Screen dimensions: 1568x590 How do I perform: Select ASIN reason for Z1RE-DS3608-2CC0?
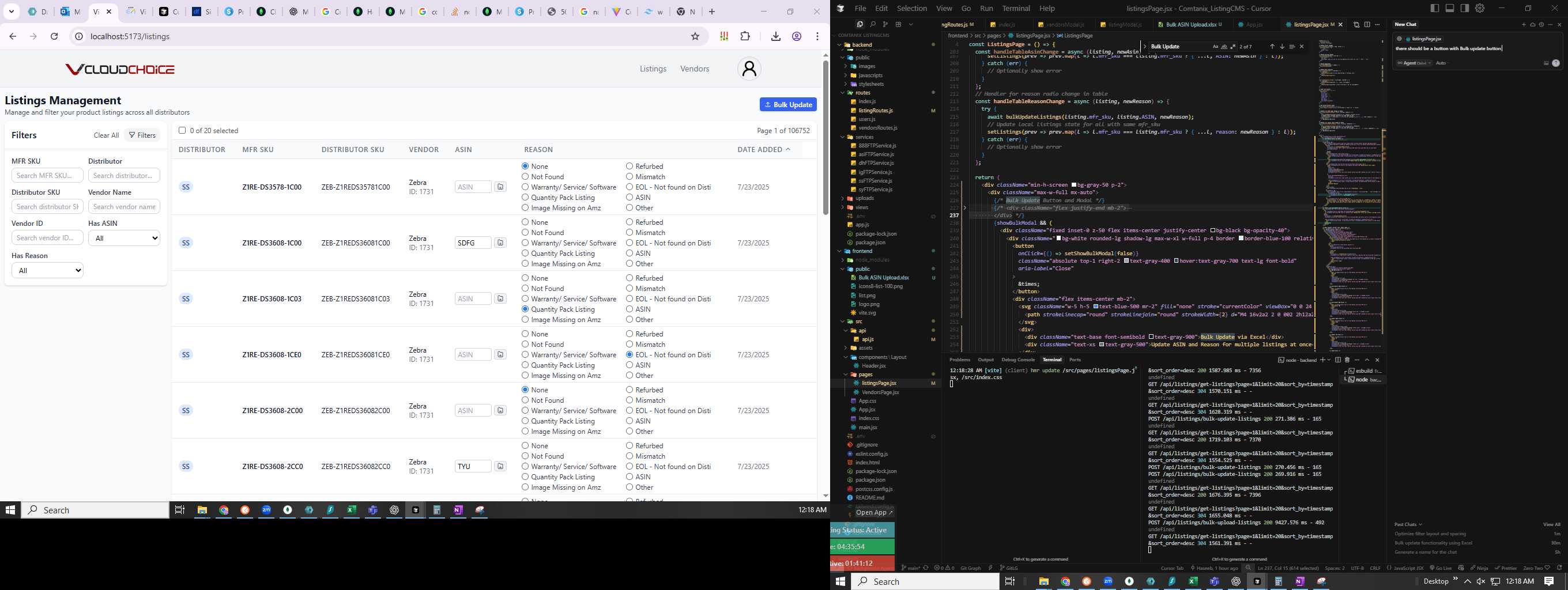click(630, 477)
